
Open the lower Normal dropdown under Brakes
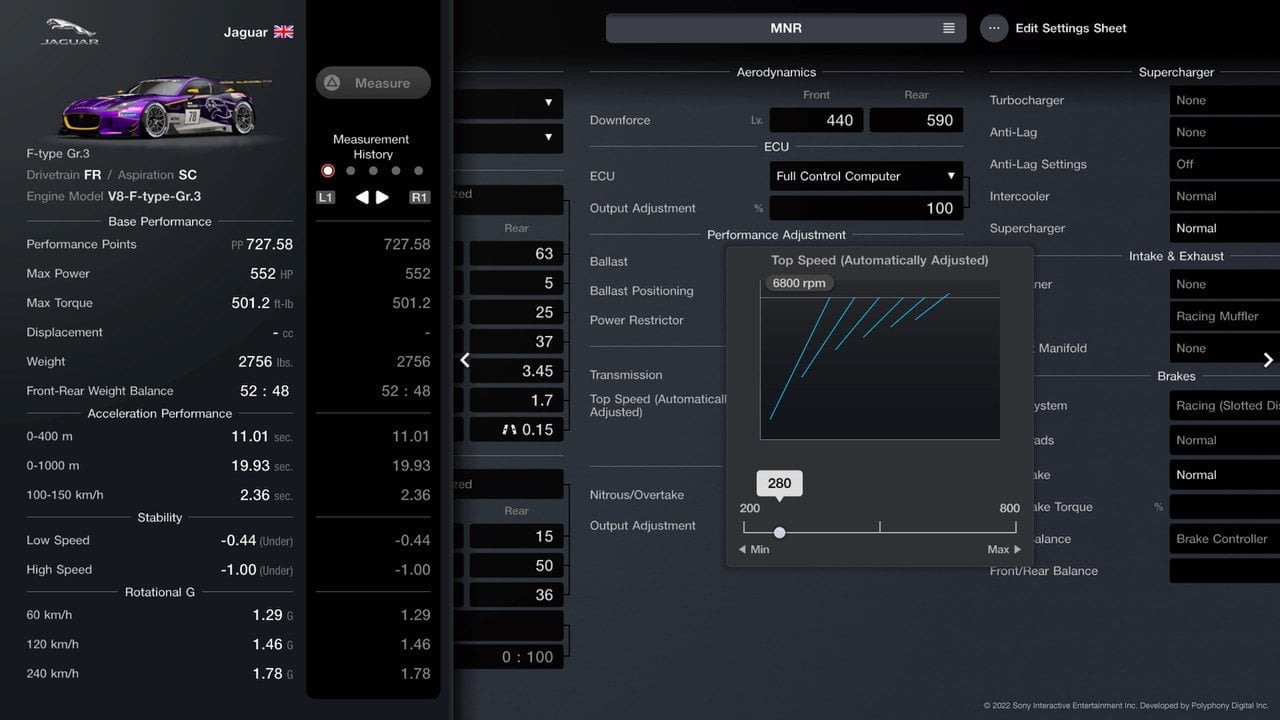1225,475
